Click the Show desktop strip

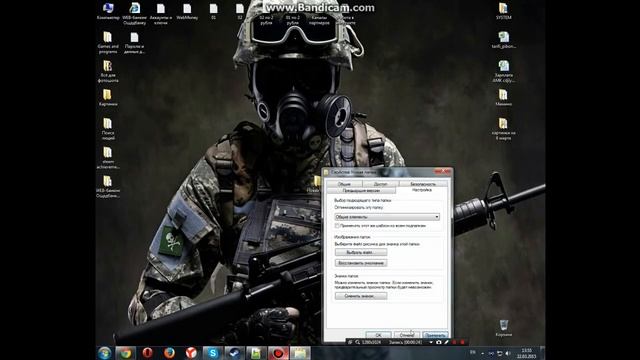(542, 353)
